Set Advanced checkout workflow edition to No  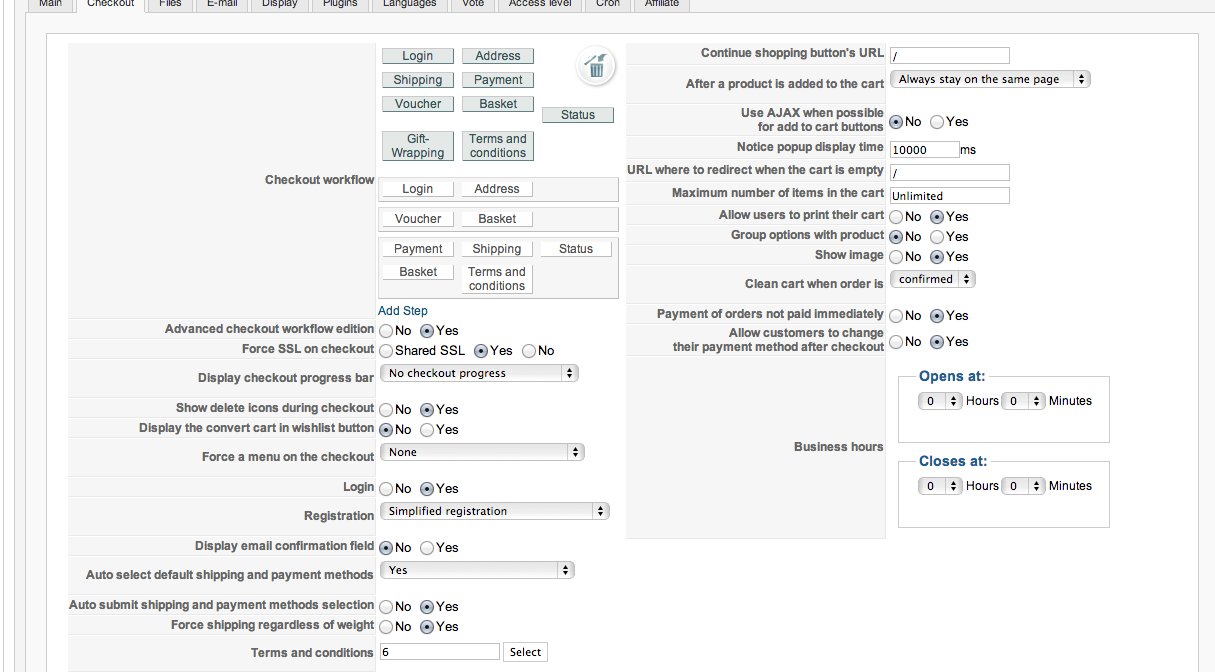coord(386,331)
